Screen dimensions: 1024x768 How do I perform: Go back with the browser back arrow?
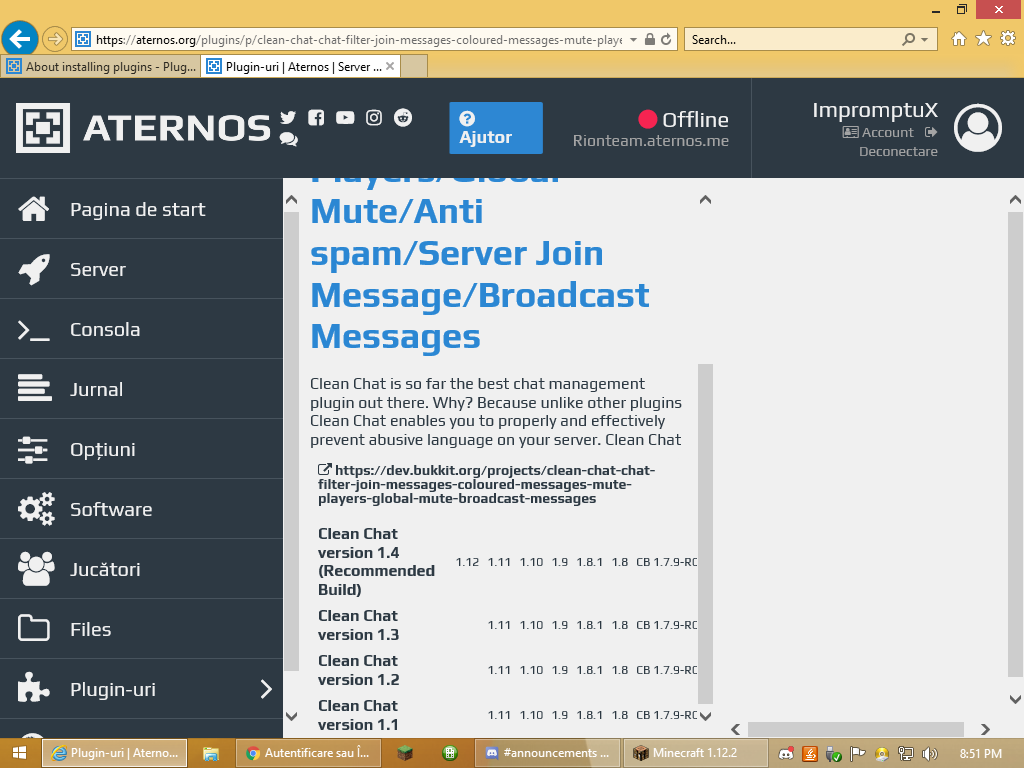point(20,39)
